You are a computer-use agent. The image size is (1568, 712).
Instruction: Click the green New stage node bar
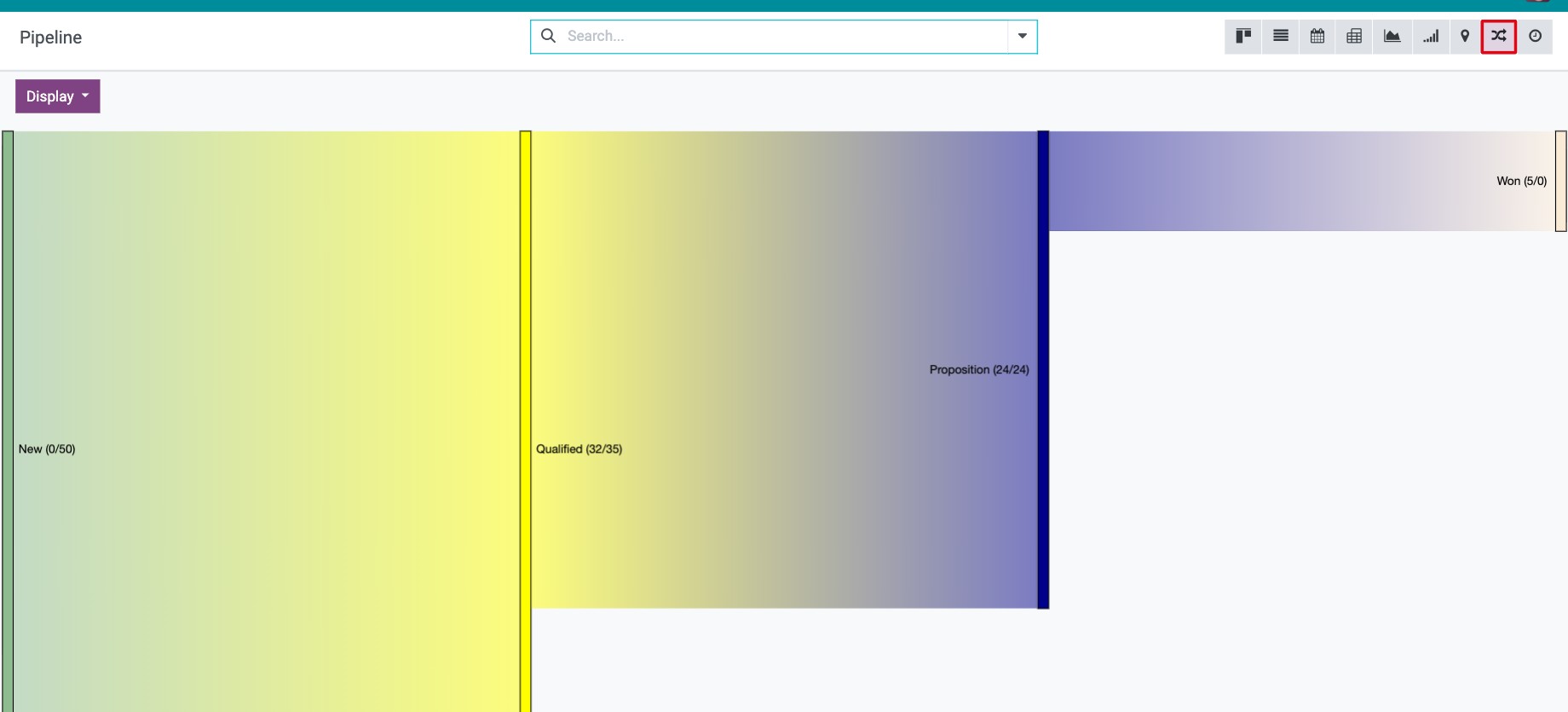click(8, 421)
